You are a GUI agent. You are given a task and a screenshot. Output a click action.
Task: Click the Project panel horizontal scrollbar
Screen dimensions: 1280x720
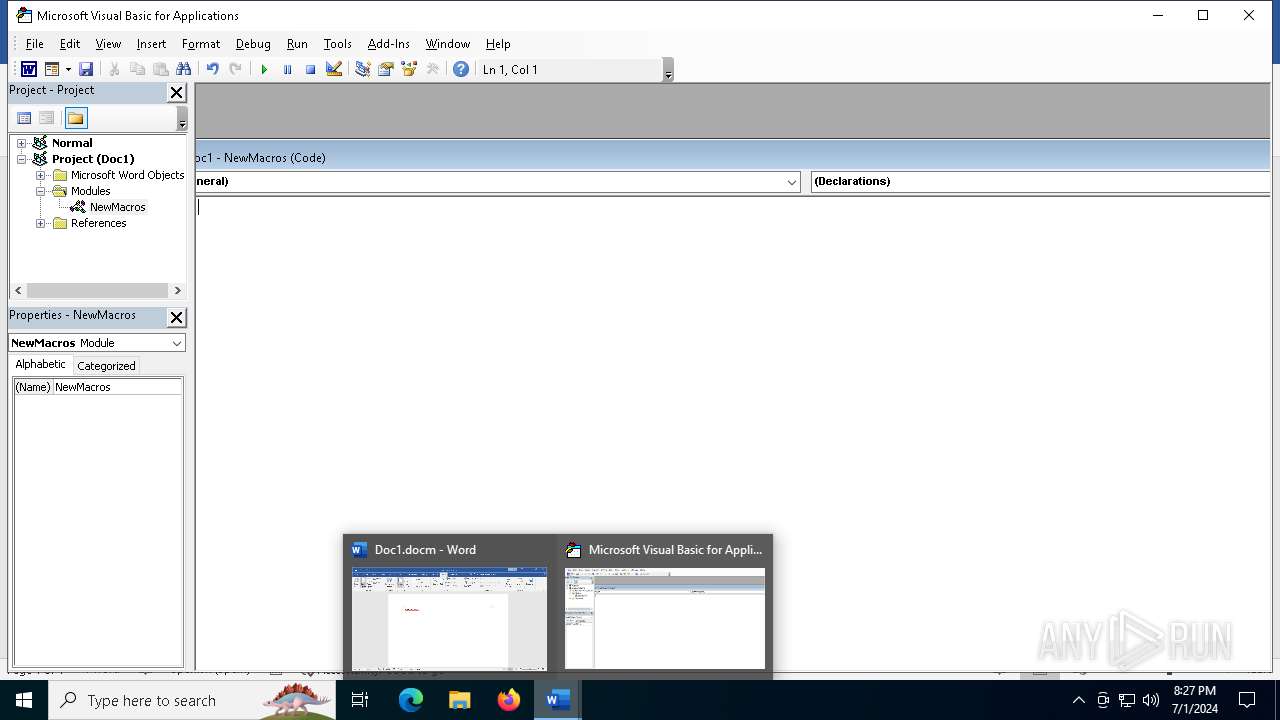(x=98, y=290)
